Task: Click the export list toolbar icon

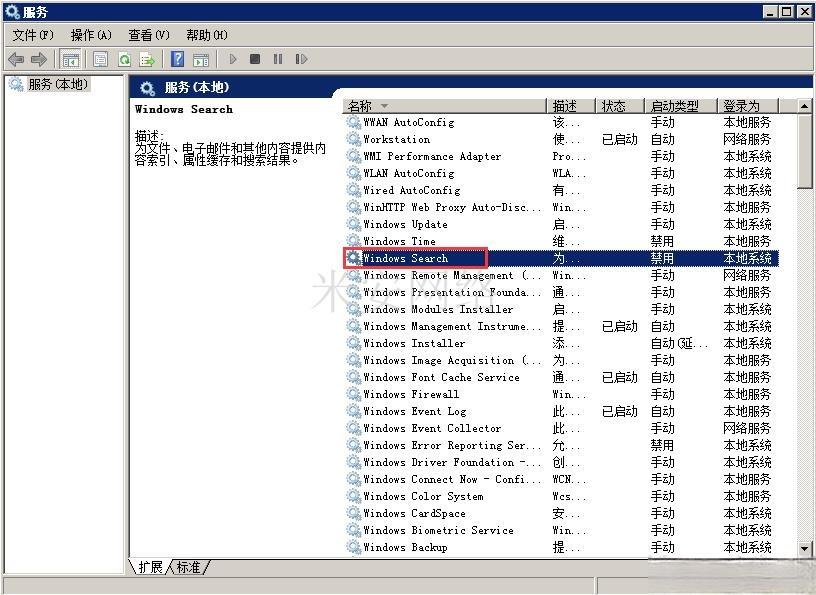Action: (147, 59)
